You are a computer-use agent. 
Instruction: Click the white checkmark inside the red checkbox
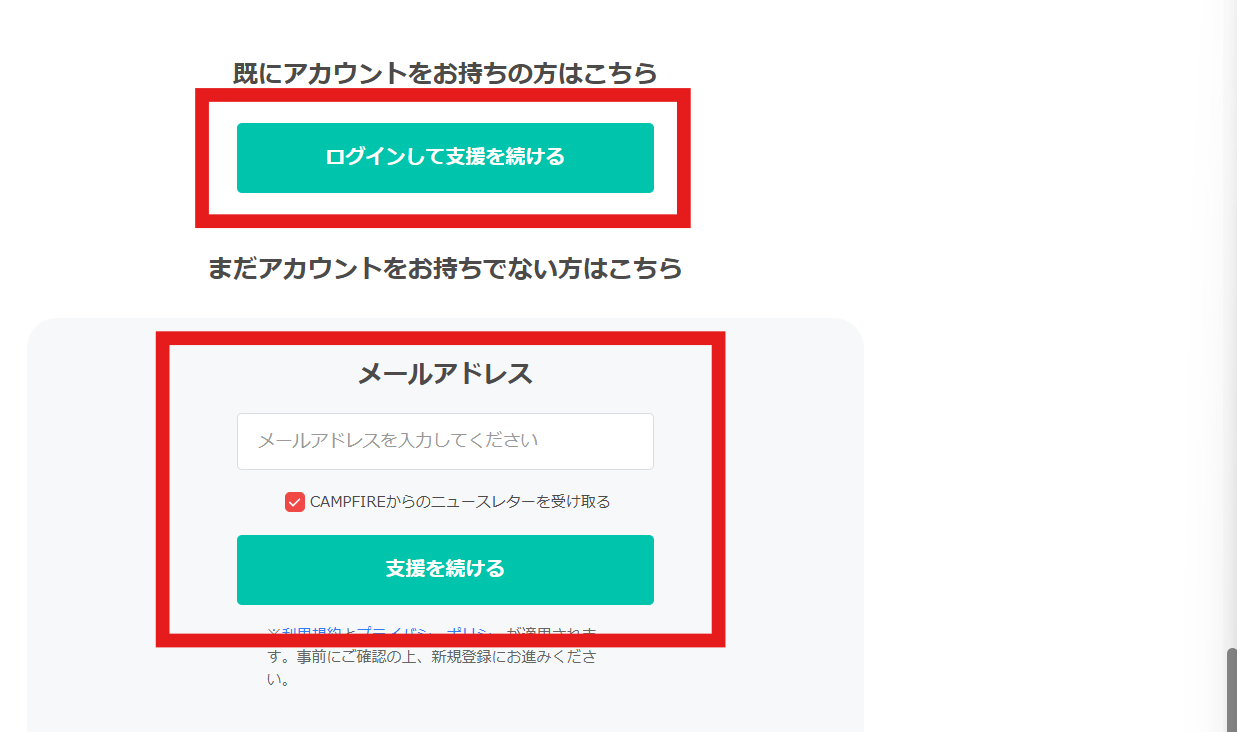tap(294, 502)
